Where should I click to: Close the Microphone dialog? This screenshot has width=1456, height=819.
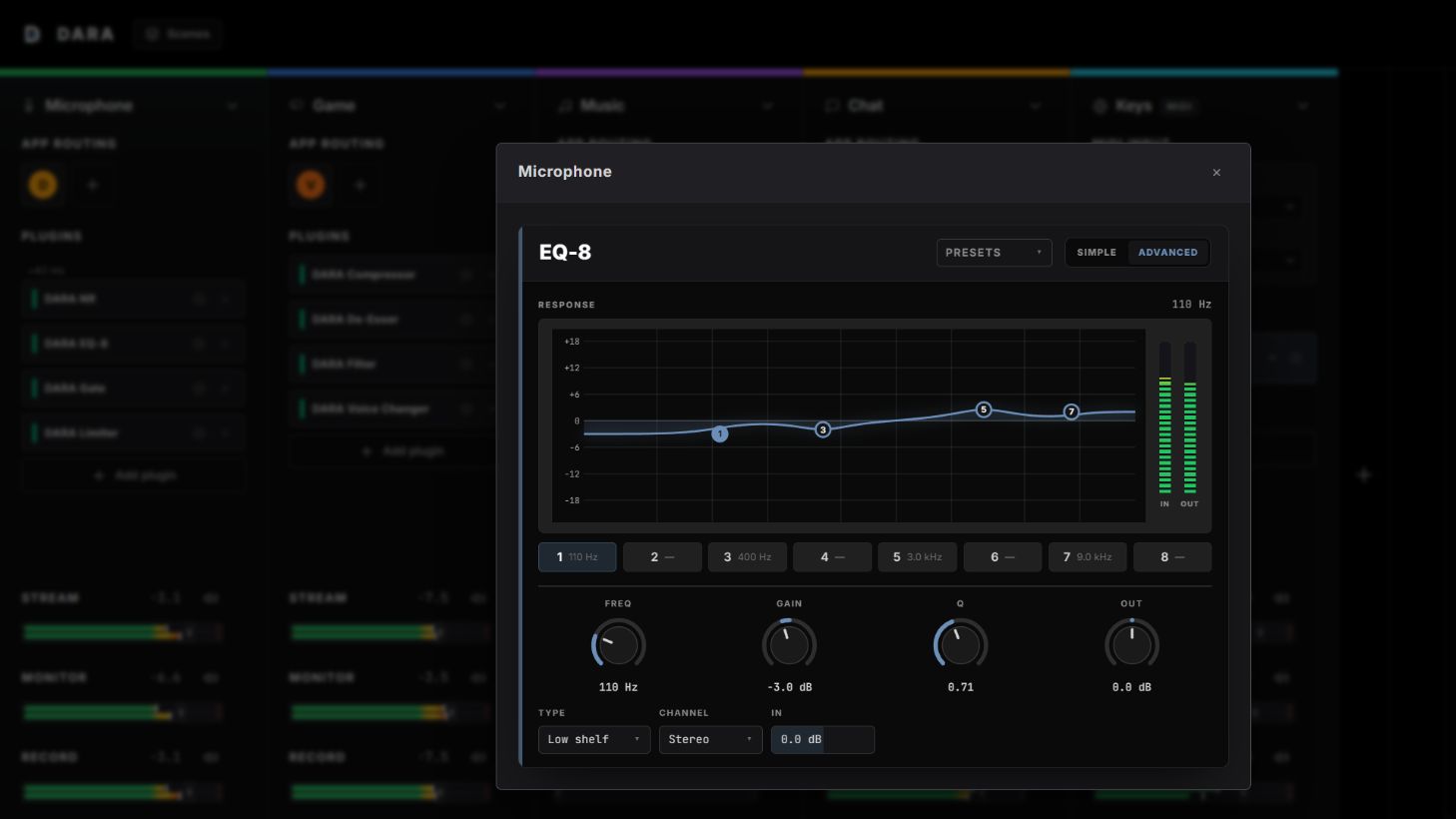pos(1216,173)
